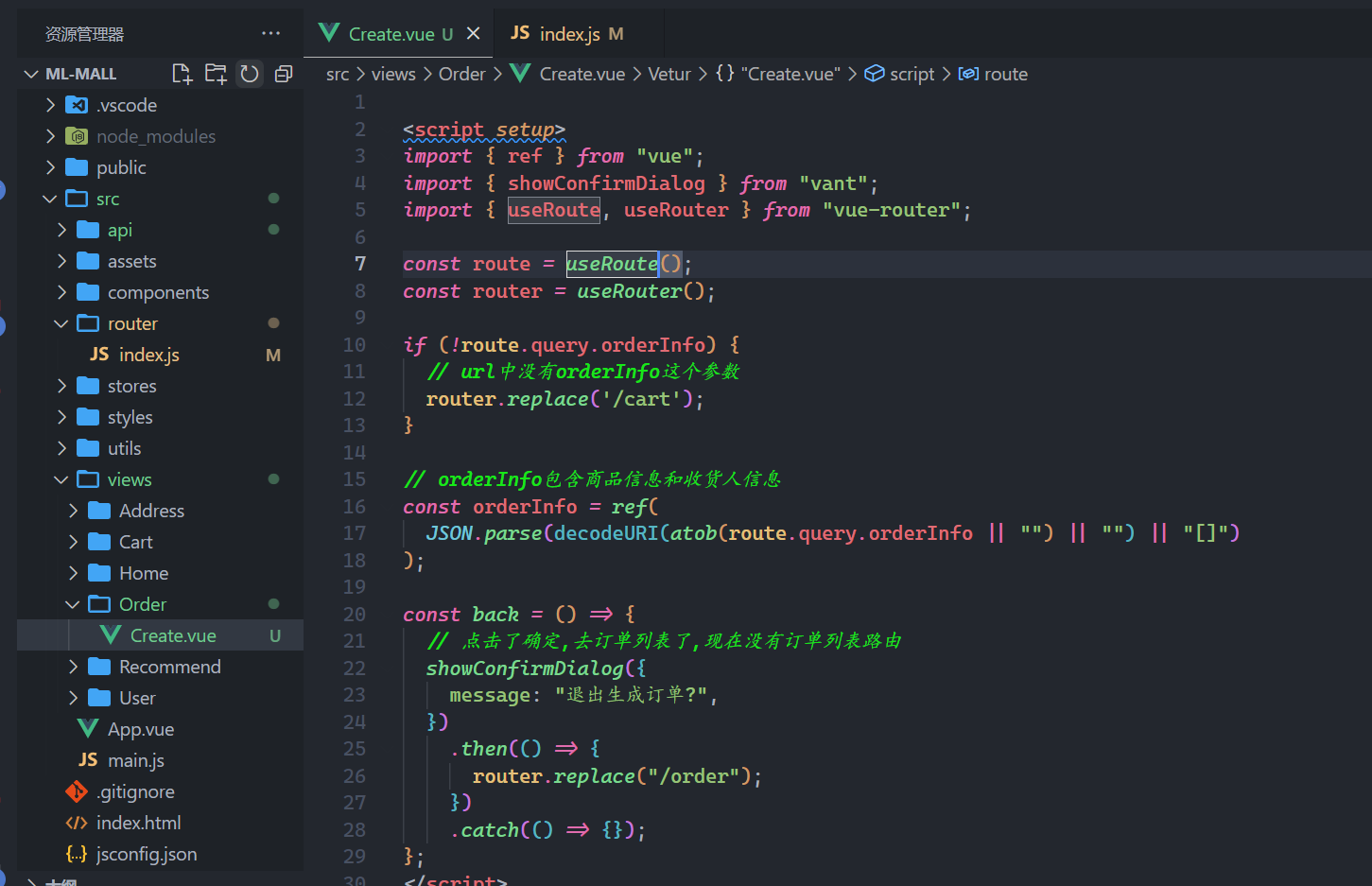This screenshot has width=1372, height=886.
Task: Create a new folder in ML-MALL explorer
Action: (x=216, y=74)
